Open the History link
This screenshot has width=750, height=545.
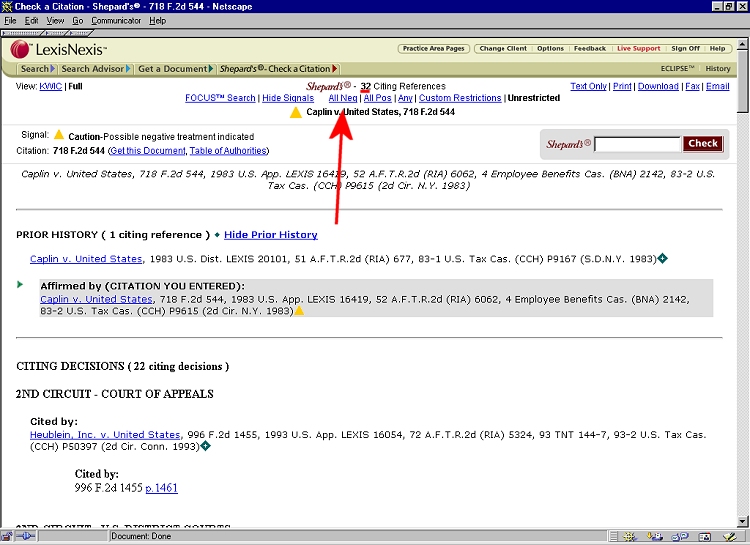coord(717,69)
